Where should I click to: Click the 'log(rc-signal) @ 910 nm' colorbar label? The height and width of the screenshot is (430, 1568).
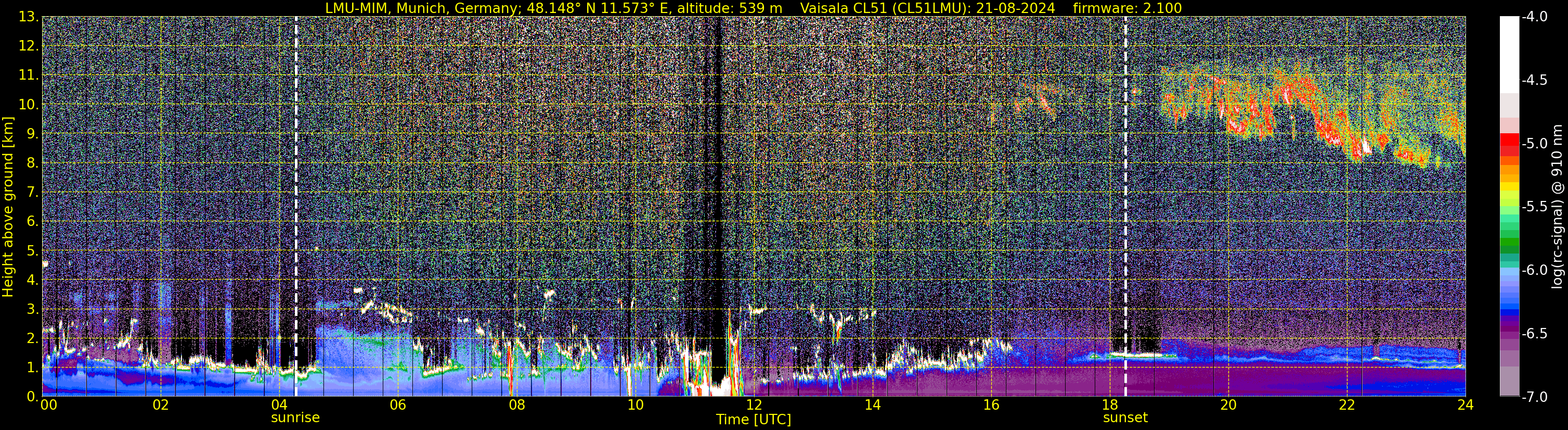point(1558,207)
